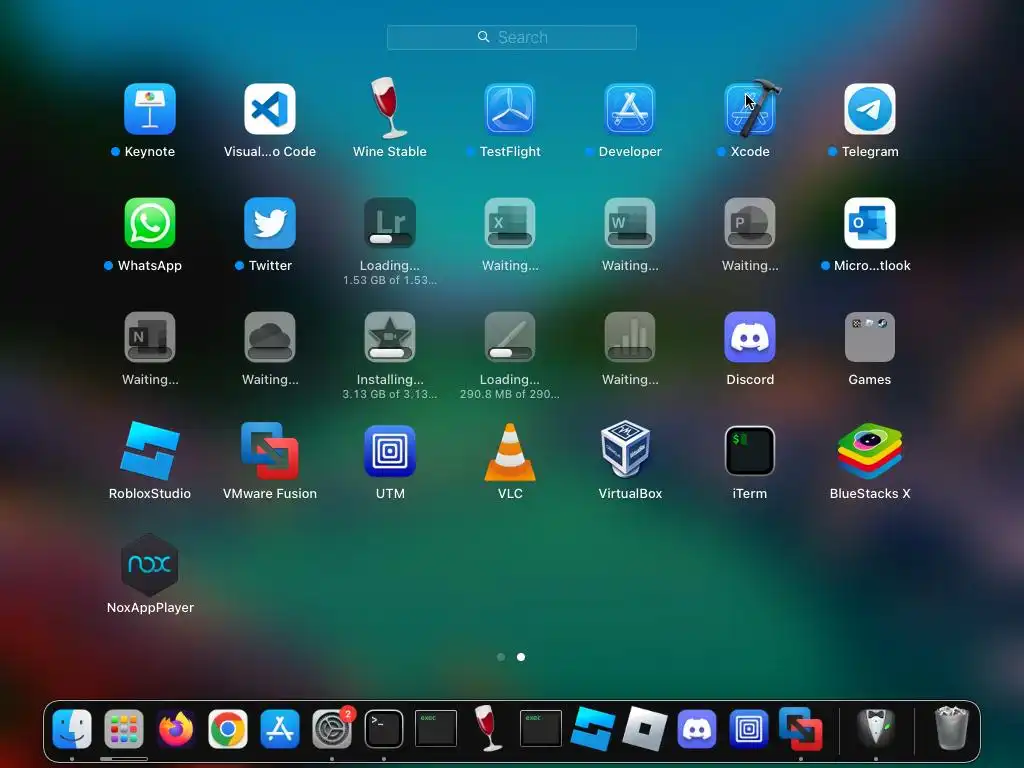Launch Visual Studio Code from Launchpad
The width and height of the screenshot is (1024, 768).
270,109
